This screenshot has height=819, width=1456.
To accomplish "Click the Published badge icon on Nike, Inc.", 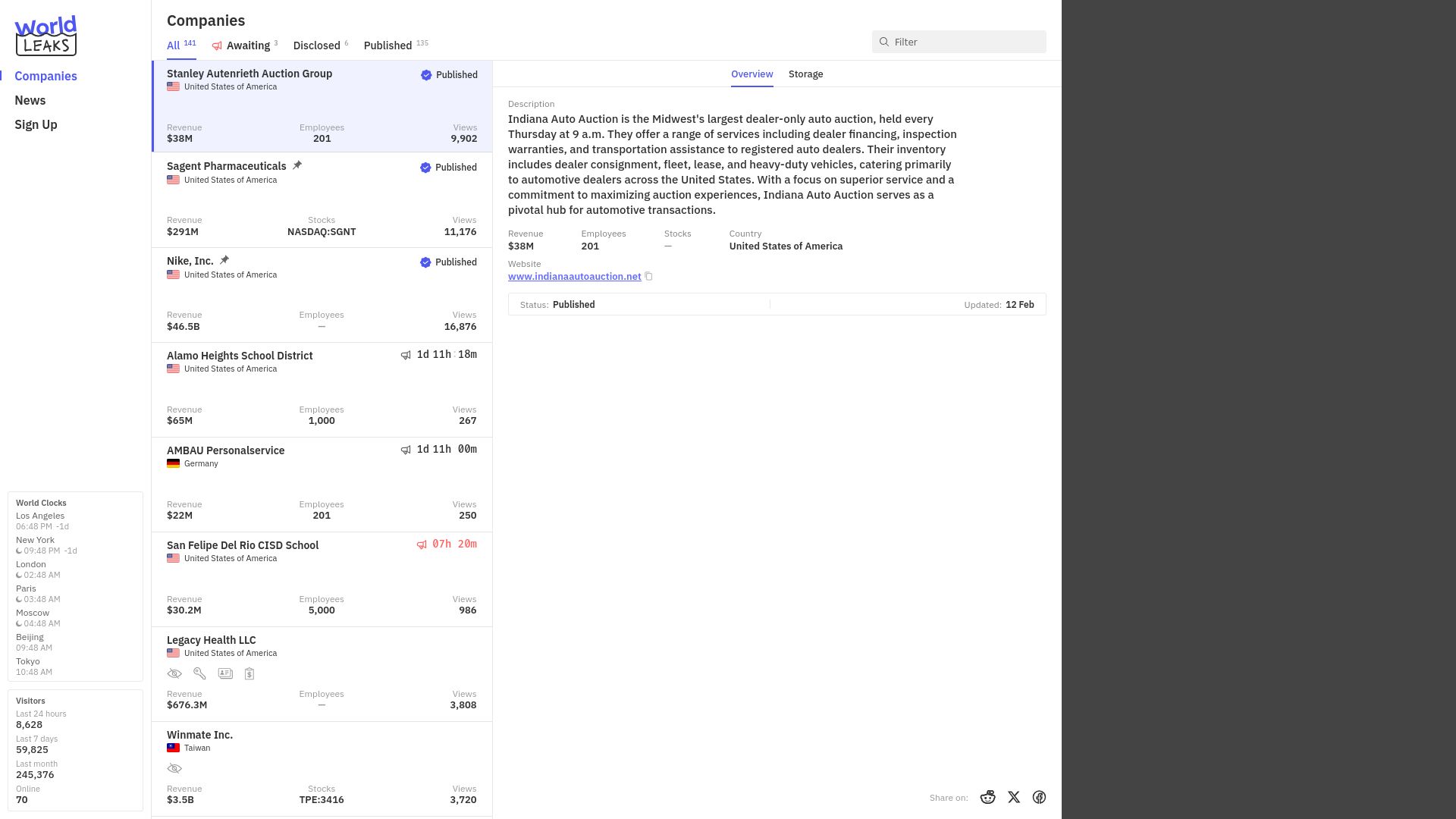I will click(425, 262).
